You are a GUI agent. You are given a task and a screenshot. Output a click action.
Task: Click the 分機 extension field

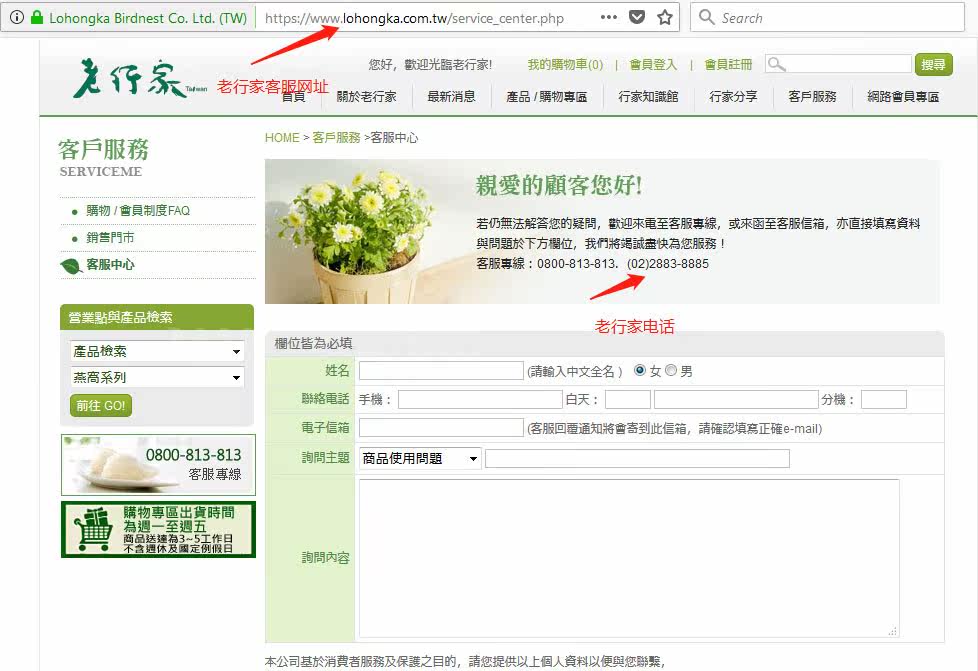[x=883, y=400]
